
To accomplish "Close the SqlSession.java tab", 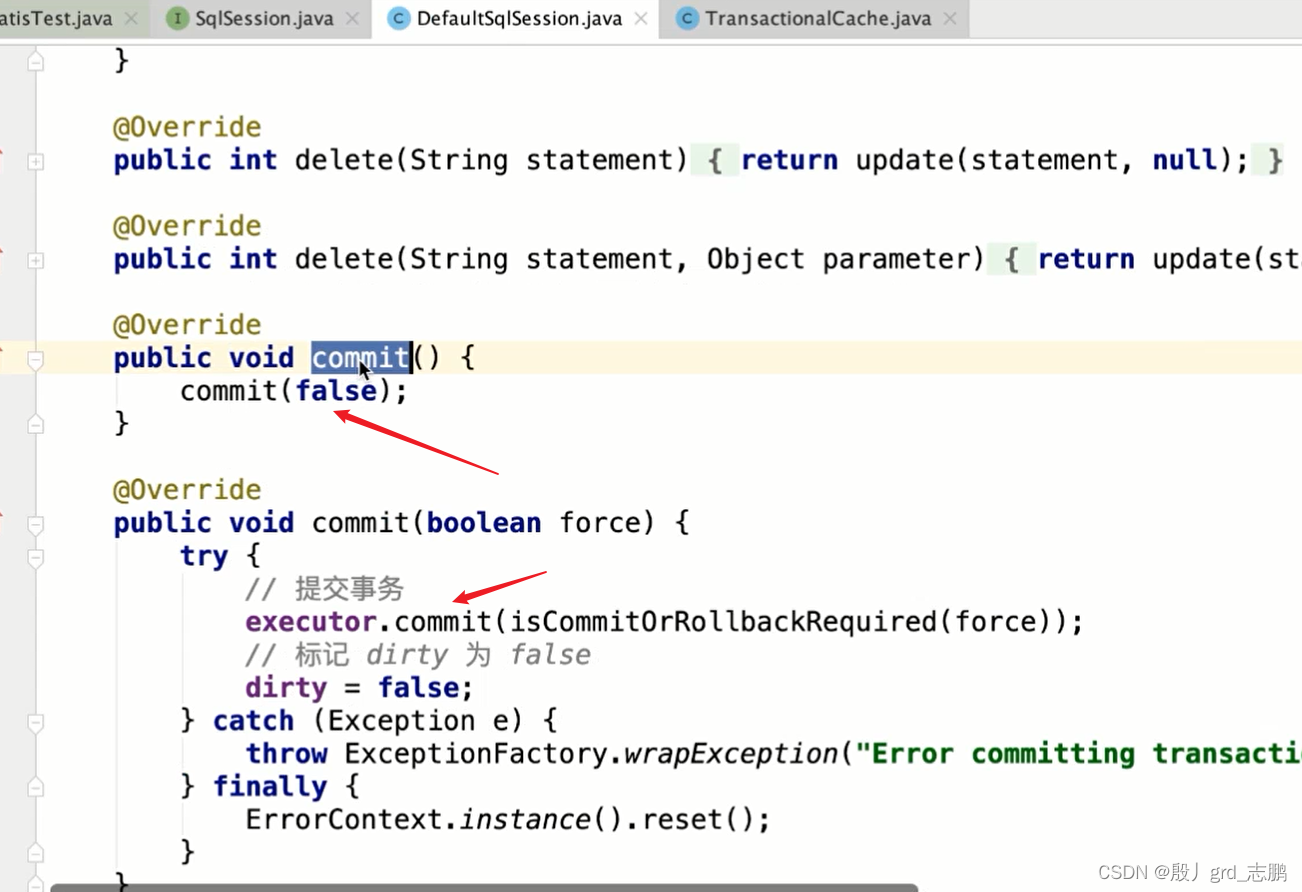I will [352, 18].
